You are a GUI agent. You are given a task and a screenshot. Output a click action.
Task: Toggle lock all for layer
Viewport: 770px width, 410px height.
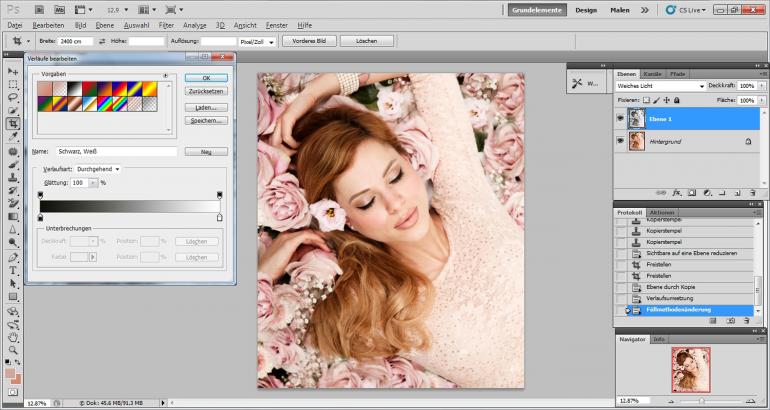point(677,100)
